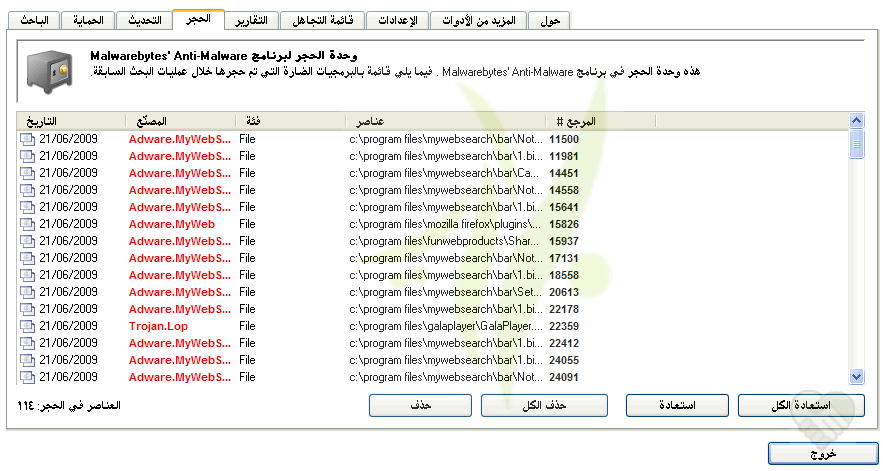Click the galaplayer path entry
883x471 pixels.
pyautogui.click(x=445, y=326)
